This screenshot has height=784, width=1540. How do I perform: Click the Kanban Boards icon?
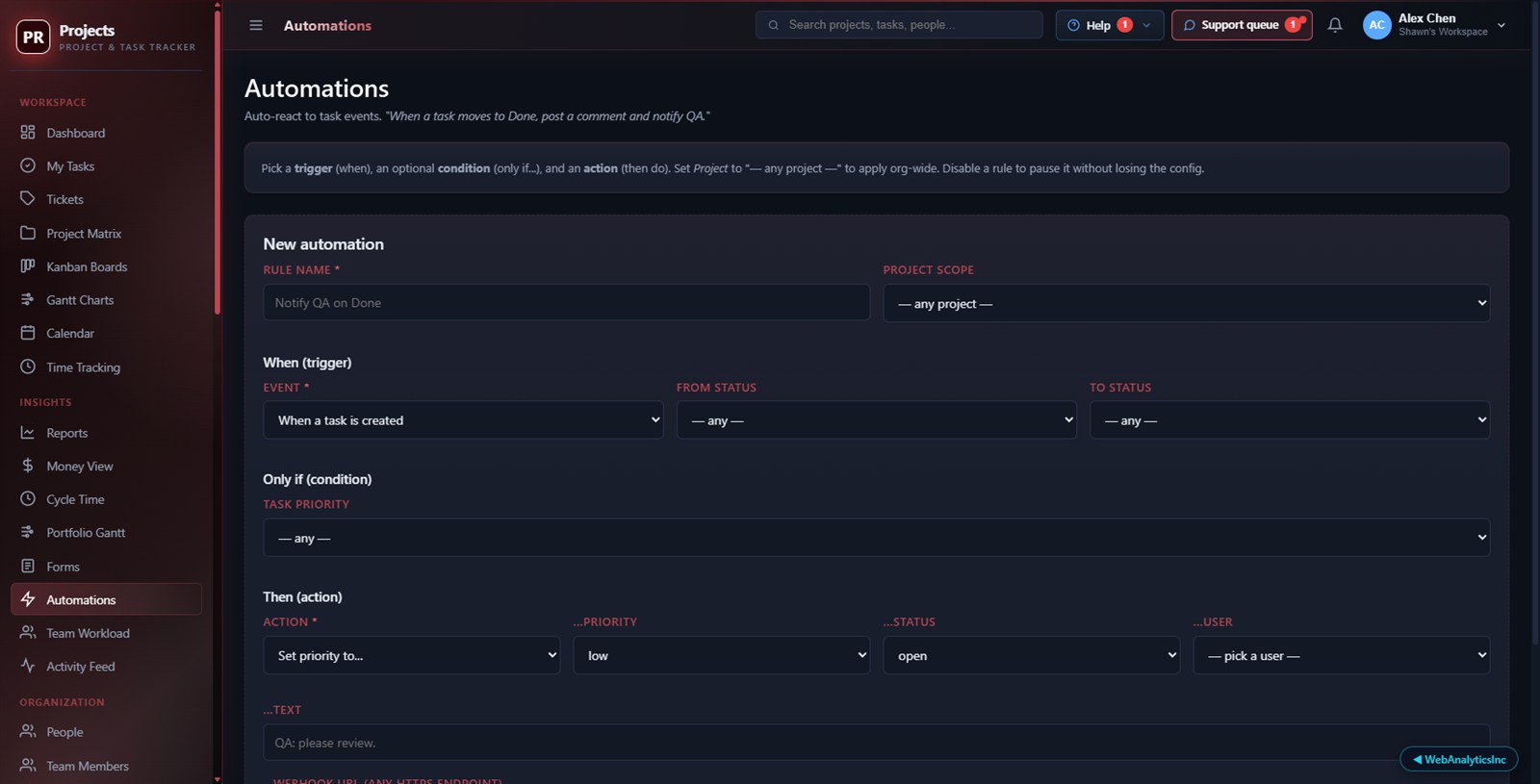pyautogui.click(x=28, y=266)
